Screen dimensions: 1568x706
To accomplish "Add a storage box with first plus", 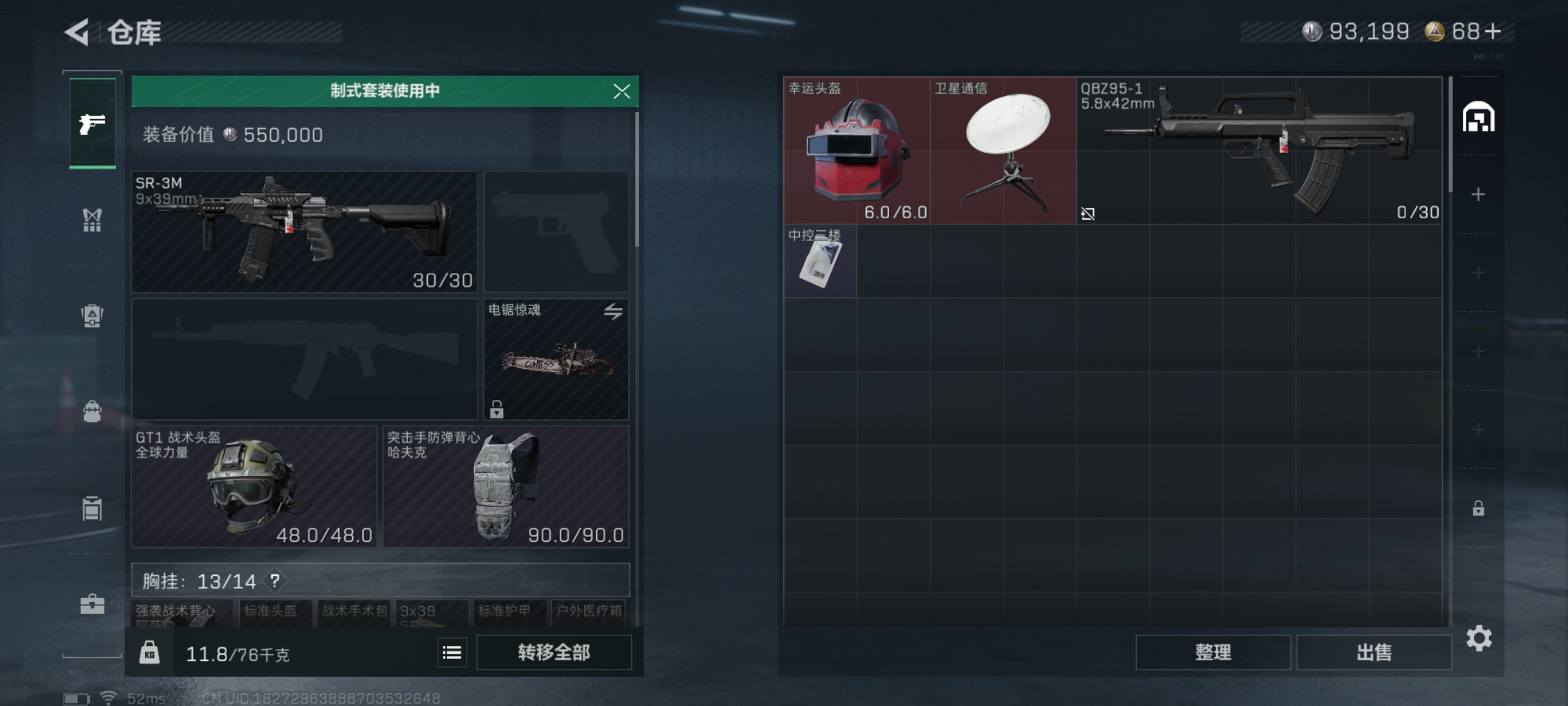I will click(x=1478, y=194).
